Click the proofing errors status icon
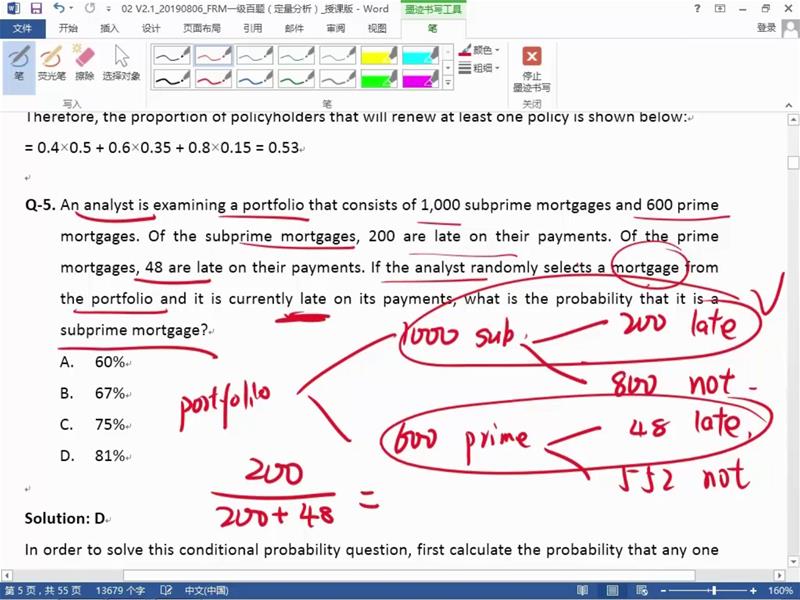The image size is (800, 600). [166, 591]
